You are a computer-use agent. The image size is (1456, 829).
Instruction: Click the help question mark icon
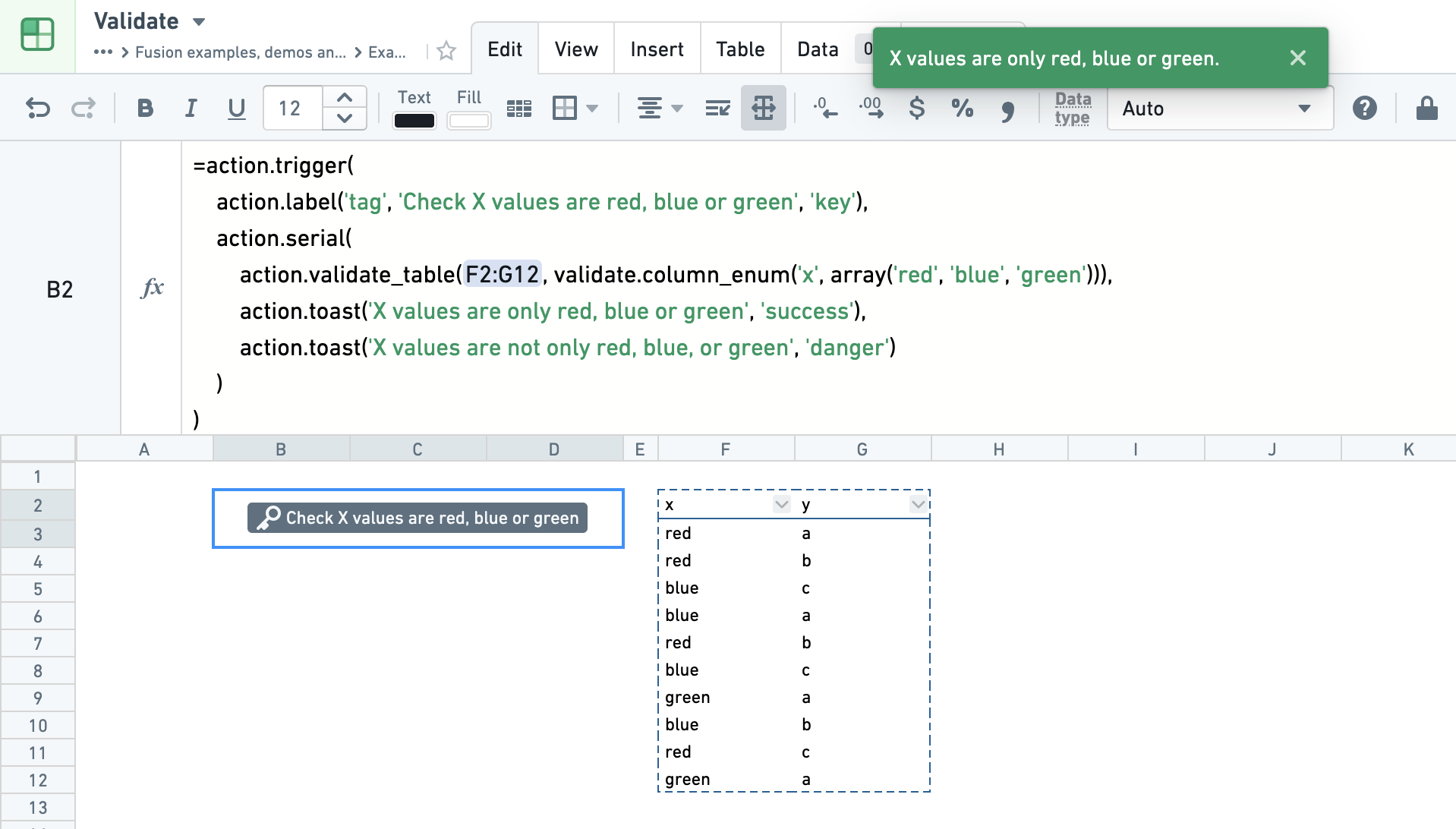(x=1364, y=109)
